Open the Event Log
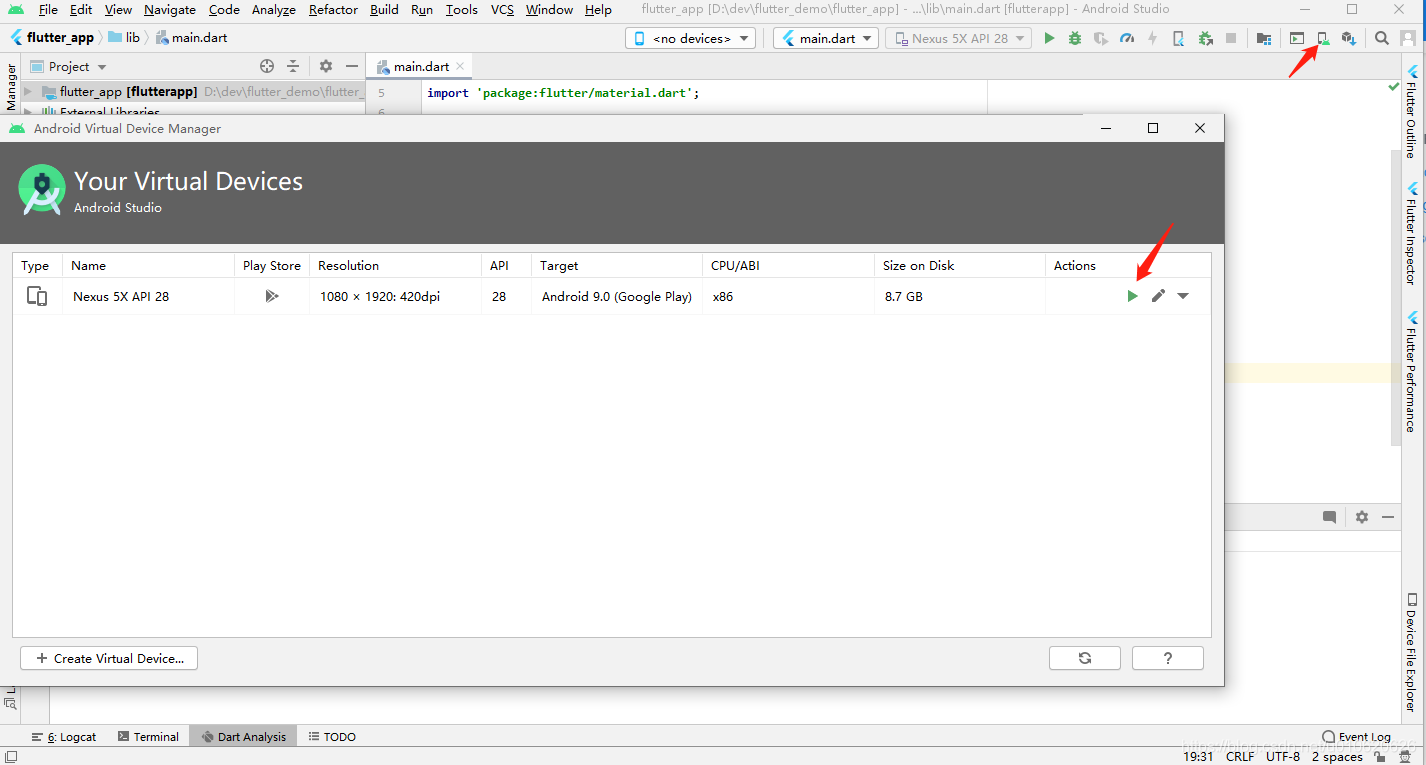Screen dimensions: 1426x765 click(x=1356, y=736)
